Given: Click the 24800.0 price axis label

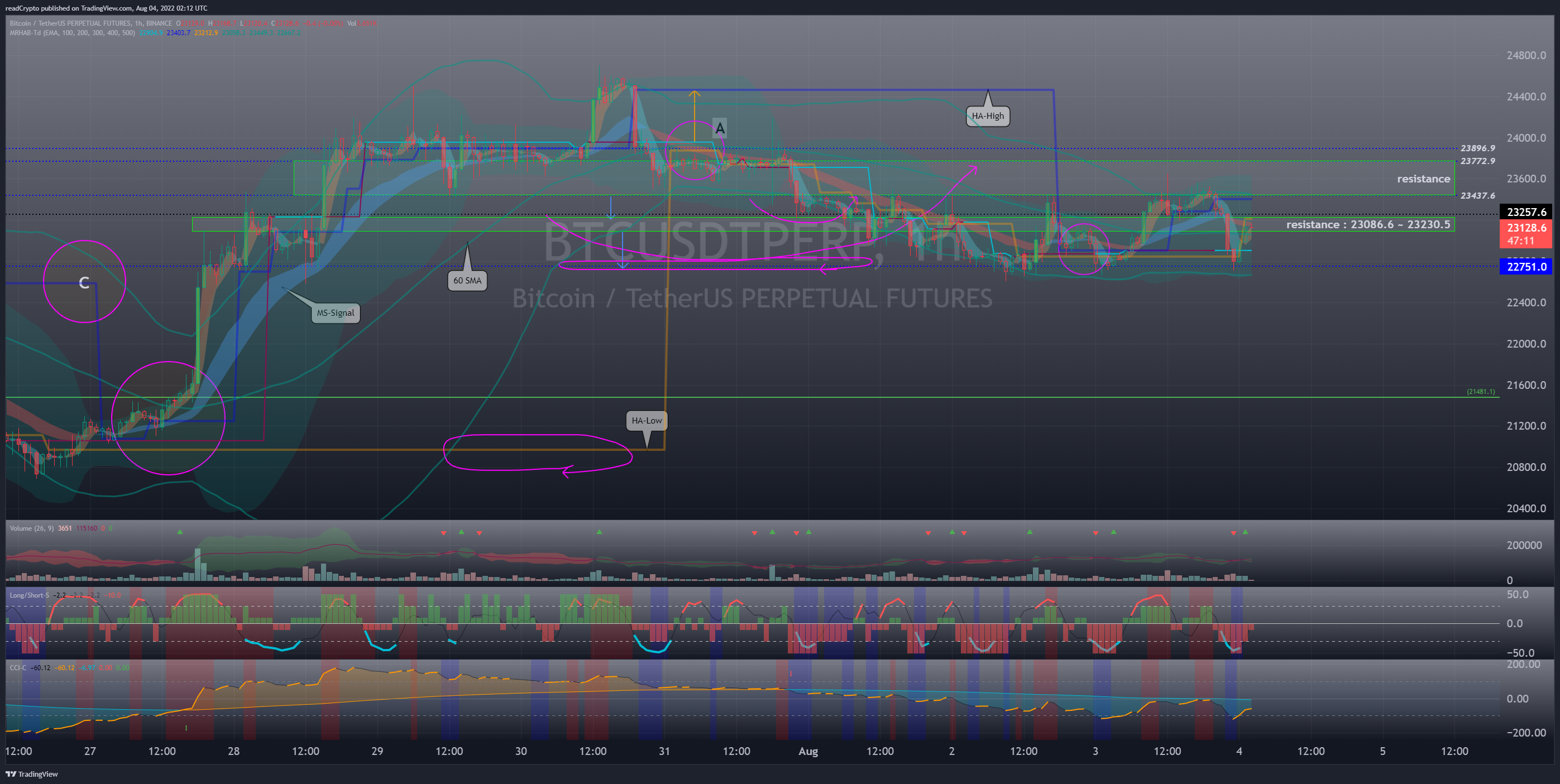Looking at the screenshot, I should 1525,55.
